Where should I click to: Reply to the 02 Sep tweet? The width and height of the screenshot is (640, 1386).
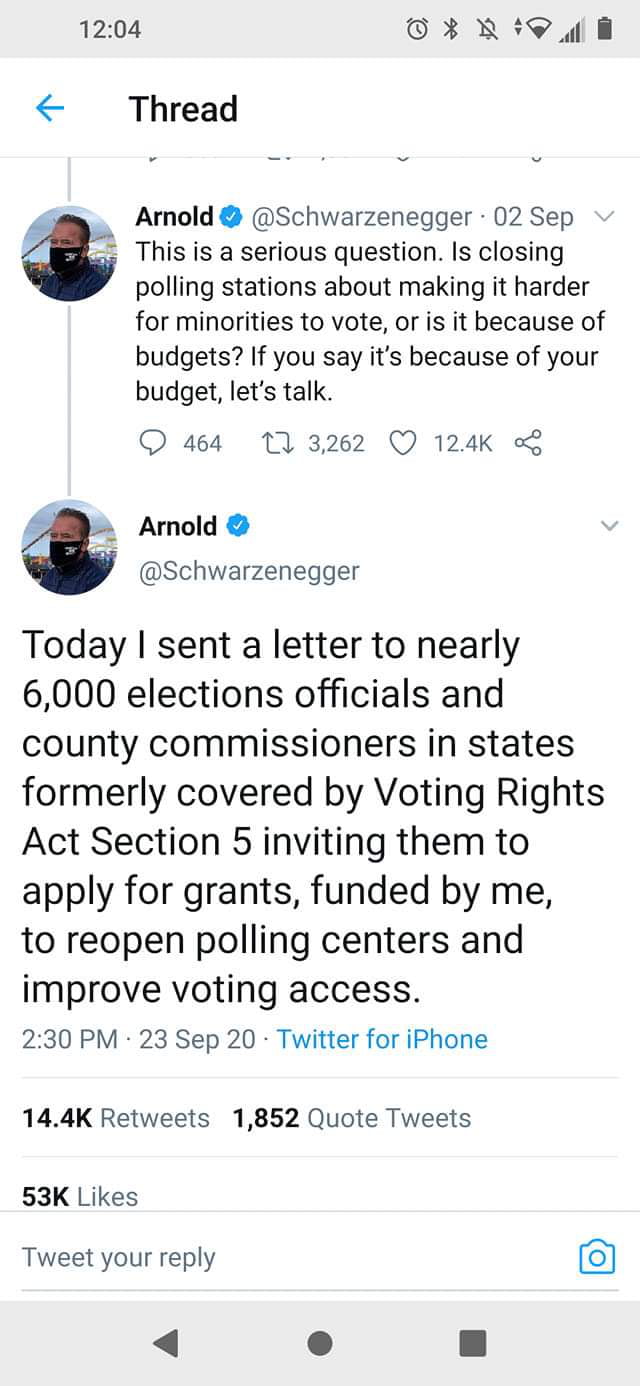tap(153, 443)
